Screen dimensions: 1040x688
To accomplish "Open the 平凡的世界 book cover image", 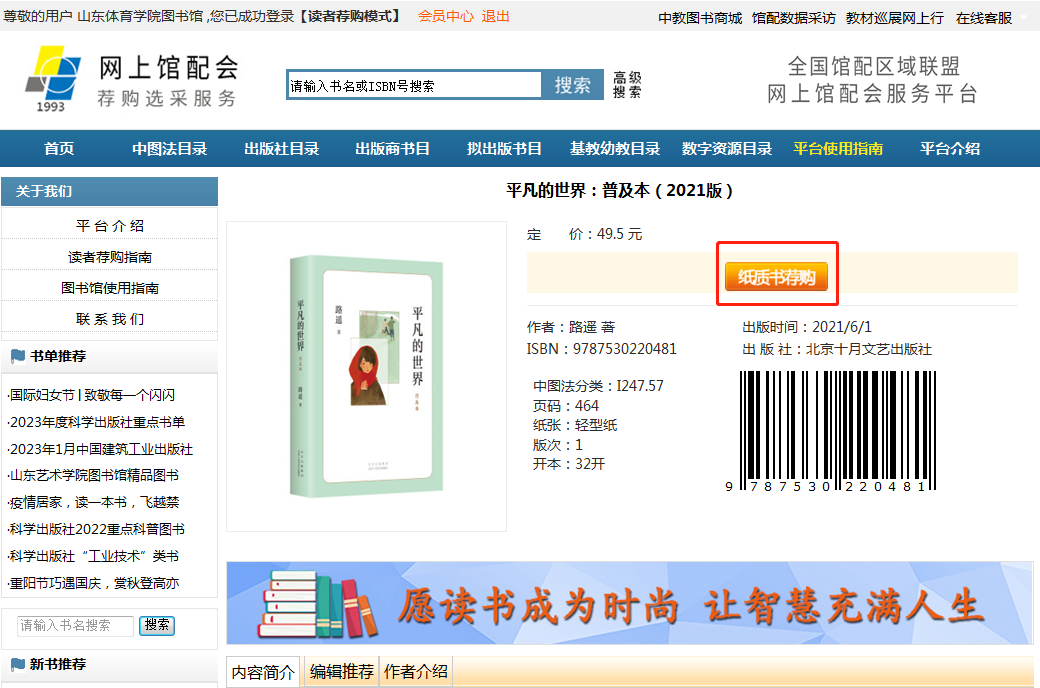I will click(366, 376).
